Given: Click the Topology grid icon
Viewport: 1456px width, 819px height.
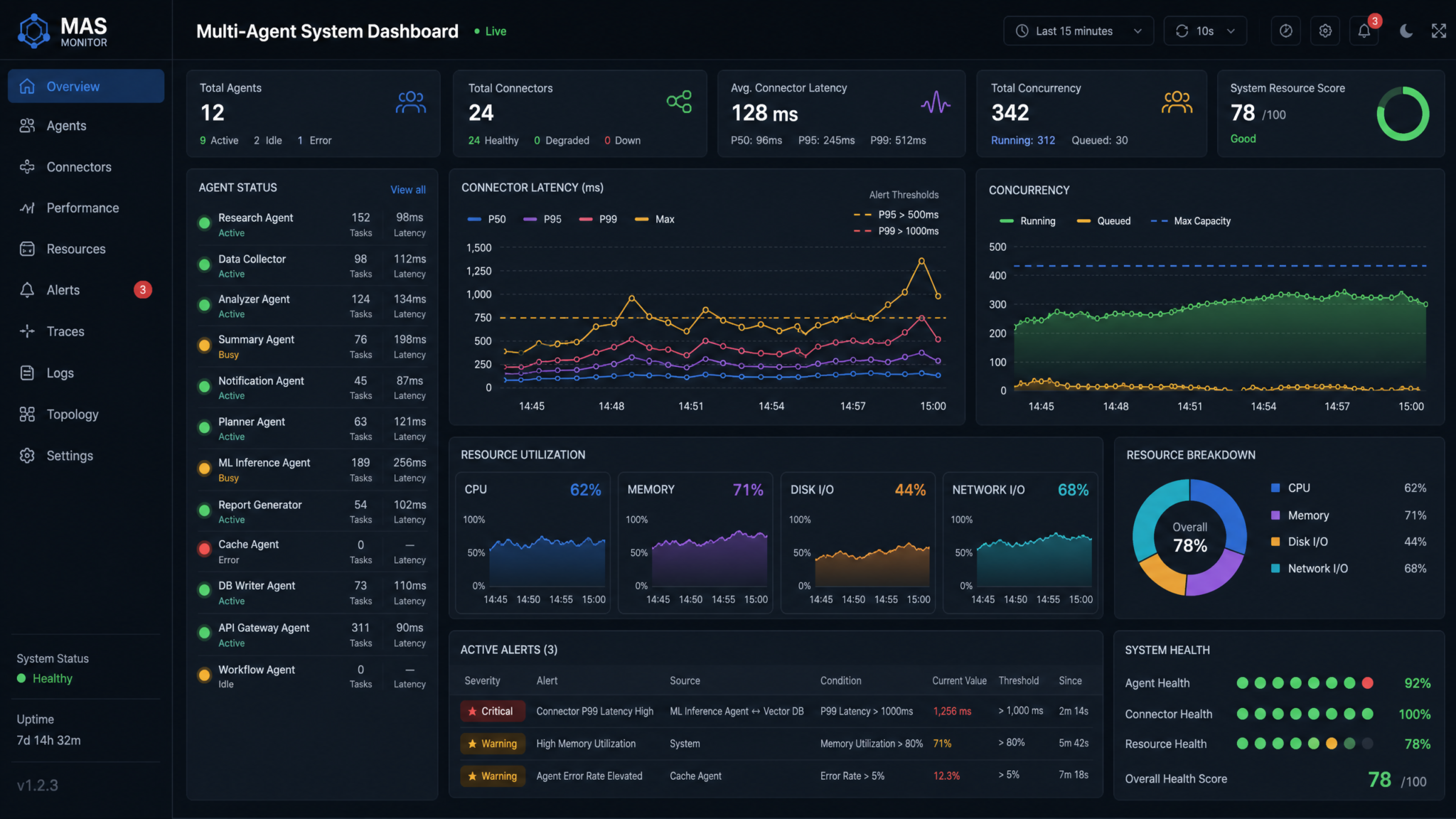Looking at the screenshot, I should [27, 414].
